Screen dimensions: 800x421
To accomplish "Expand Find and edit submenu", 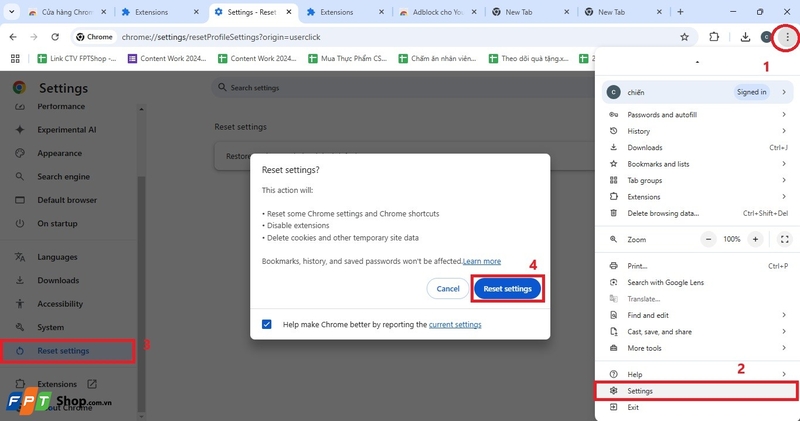I will point(697,315).
